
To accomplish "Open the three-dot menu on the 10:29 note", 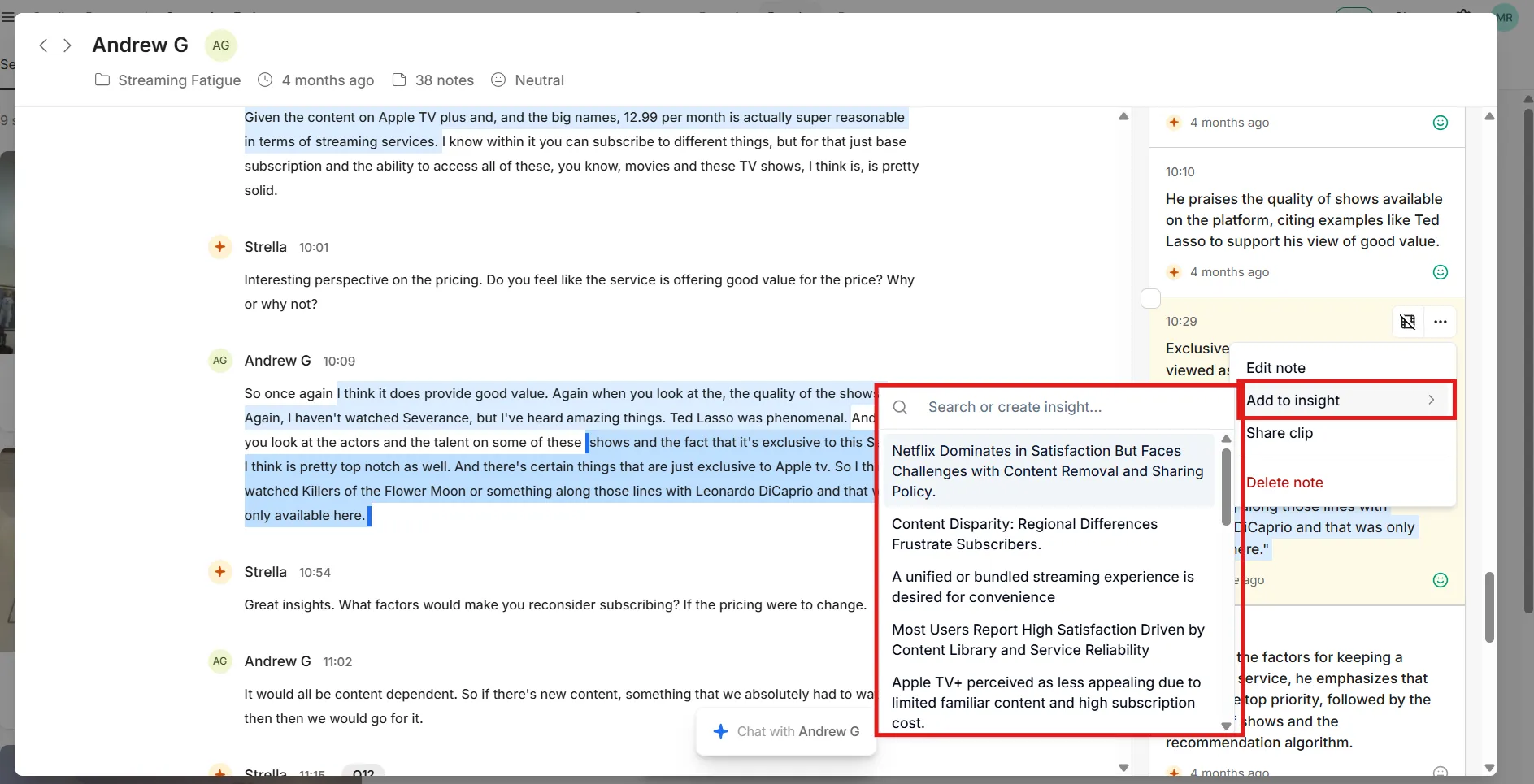I will 1441,322.
